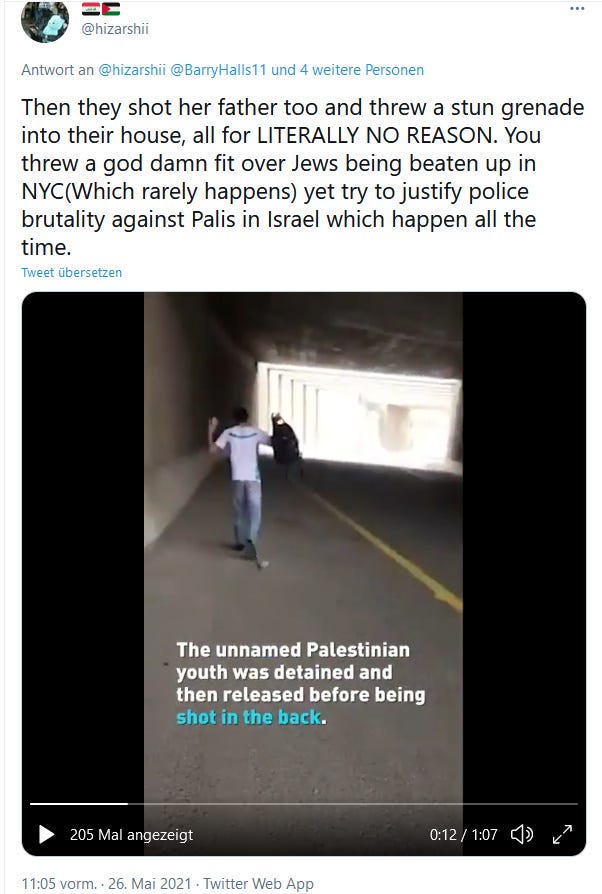Click the video caption text overlay
Image resolution: width=602 pixels, height=894 pixels.
[300, 683]
